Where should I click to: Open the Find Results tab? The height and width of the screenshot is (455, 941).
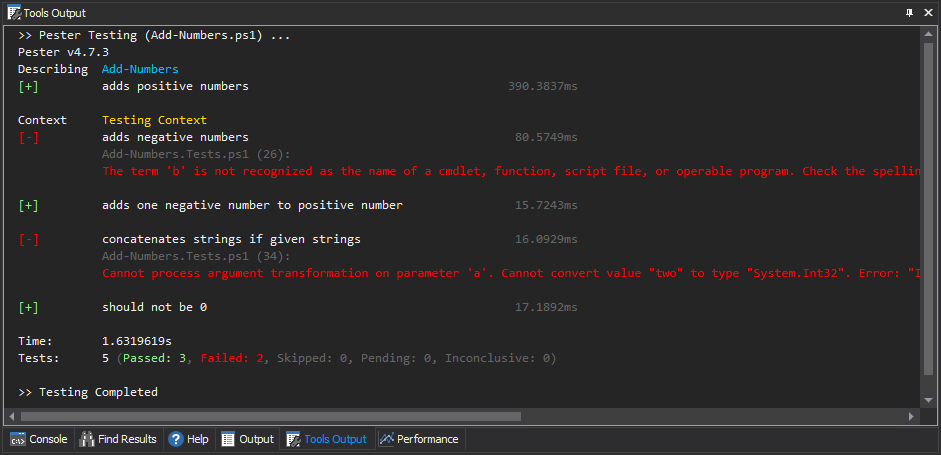pyautogui.click(x=118, y=439)
